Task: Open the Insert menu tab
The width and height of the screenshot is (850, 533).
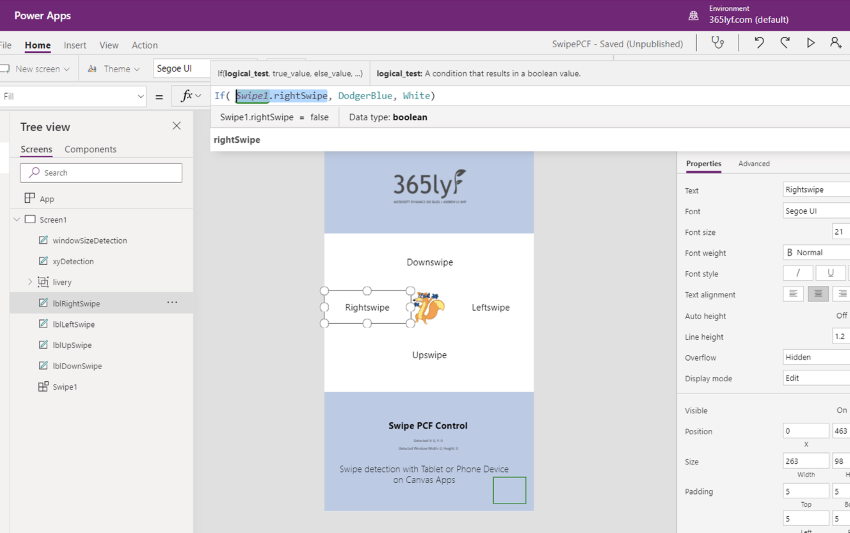Action: tap(75, 45)
